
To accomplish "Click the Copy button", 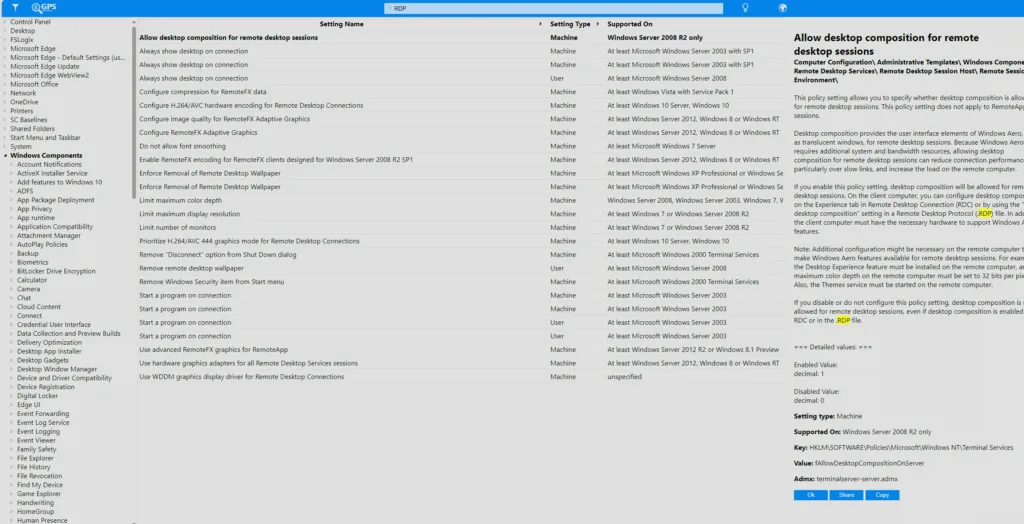I will (882, 495).
